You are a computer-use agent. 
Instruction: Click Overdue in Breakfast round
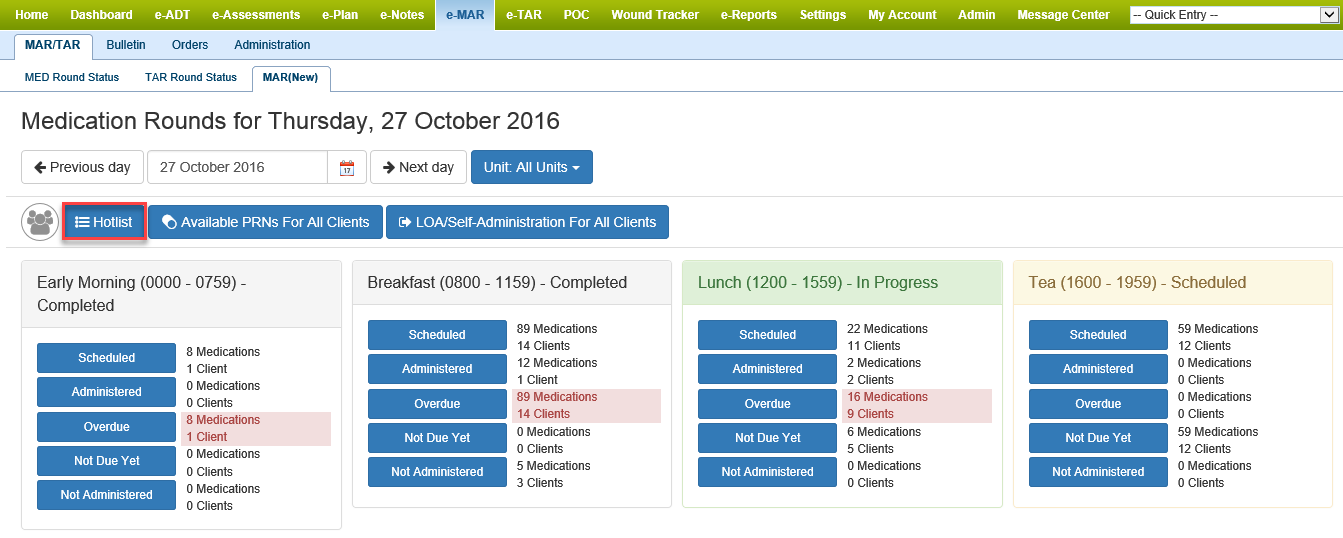click(437, 404)
